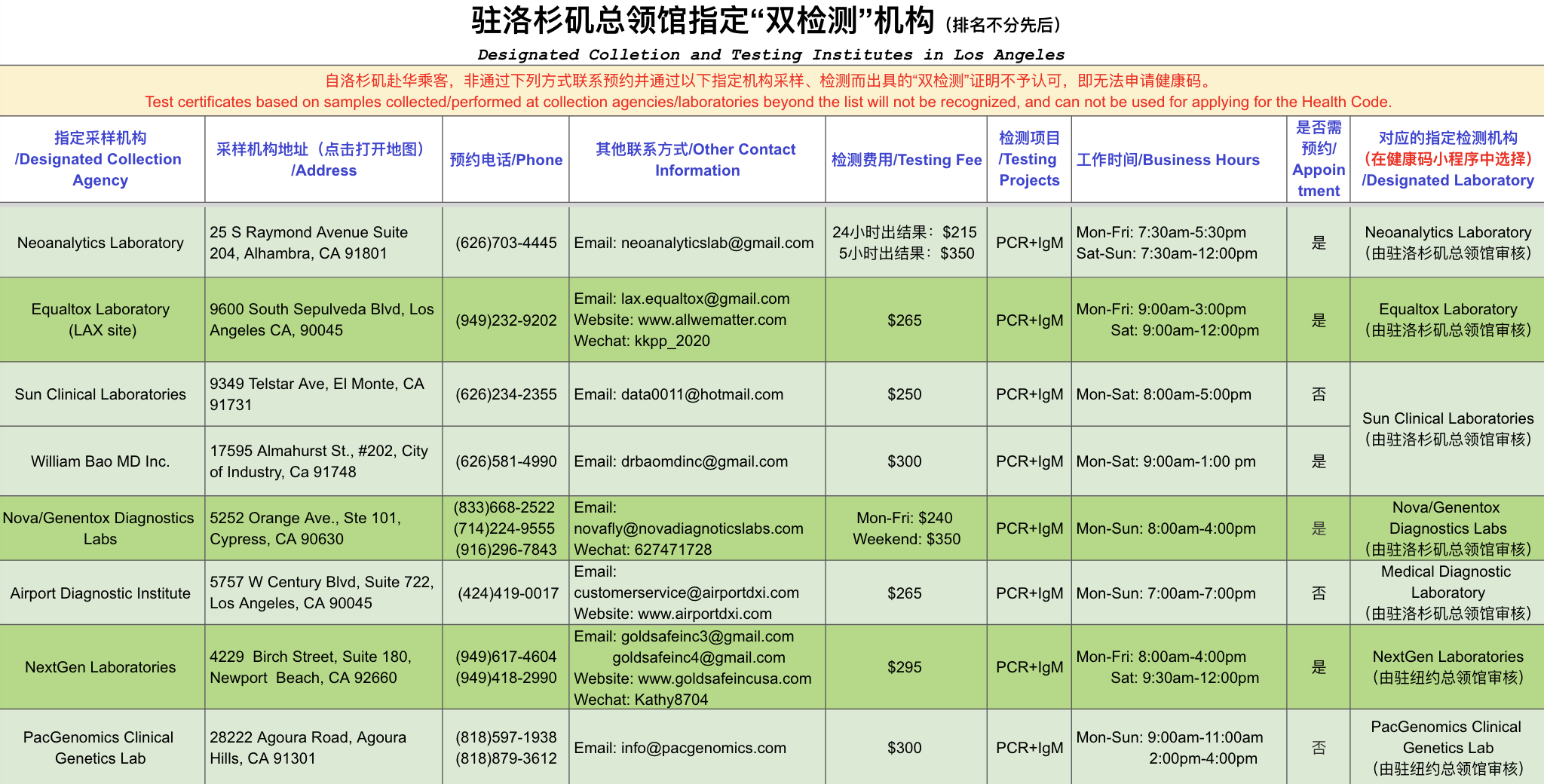This screenshot has height=784, width=1544.
Task: Click the Medical Diagnostic Laboratory cell
Action: tap(1447, 593)
